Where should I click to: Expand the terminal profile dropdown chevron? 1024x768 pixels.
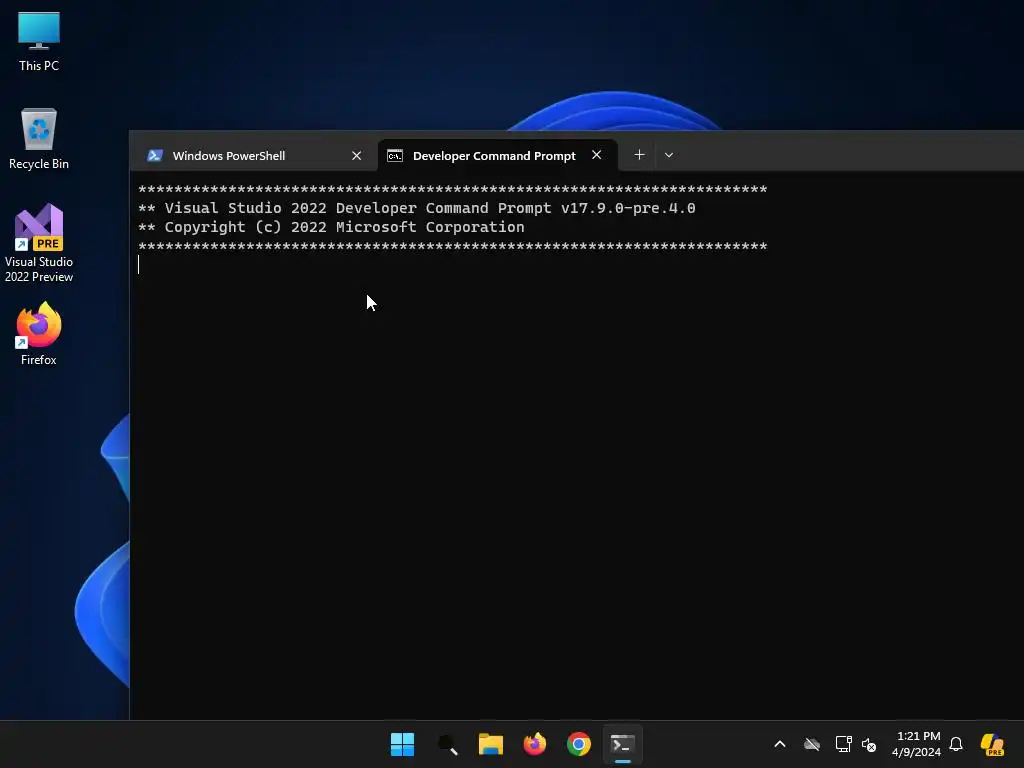[x=669, y=155]
